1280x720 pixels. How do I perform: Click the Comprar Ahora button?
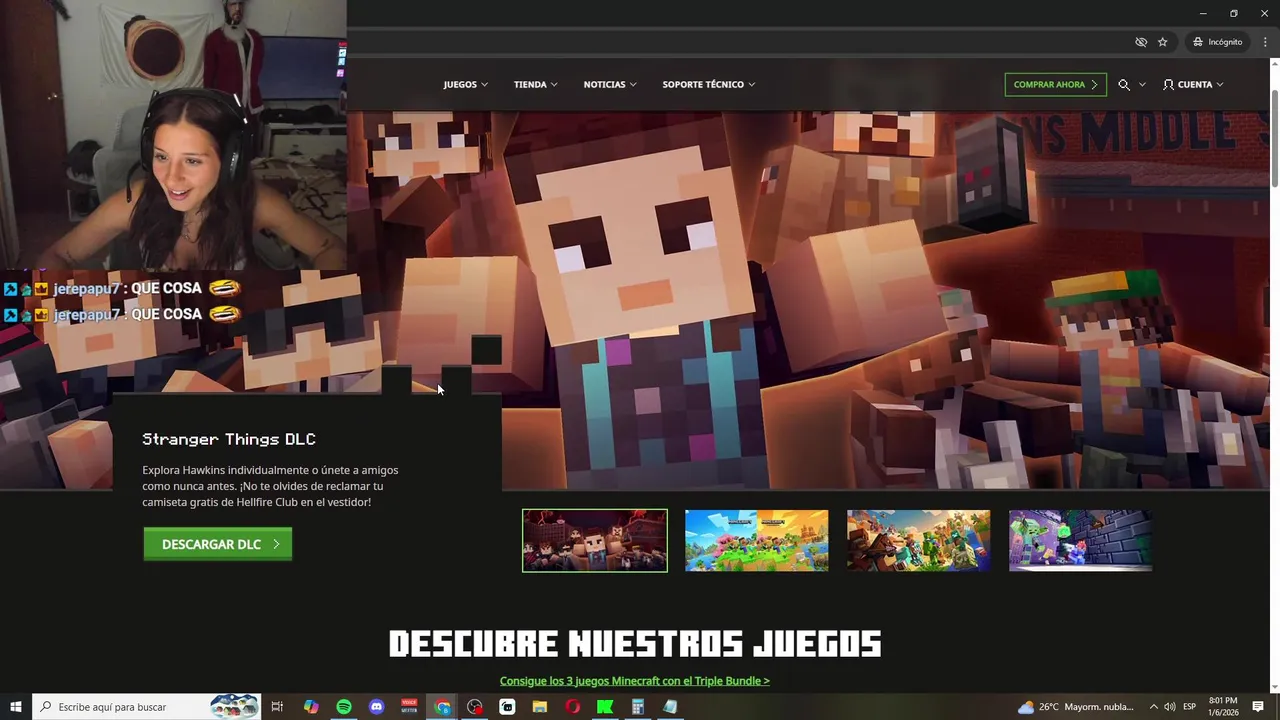pyautogui.click(x=1055, y=85)
